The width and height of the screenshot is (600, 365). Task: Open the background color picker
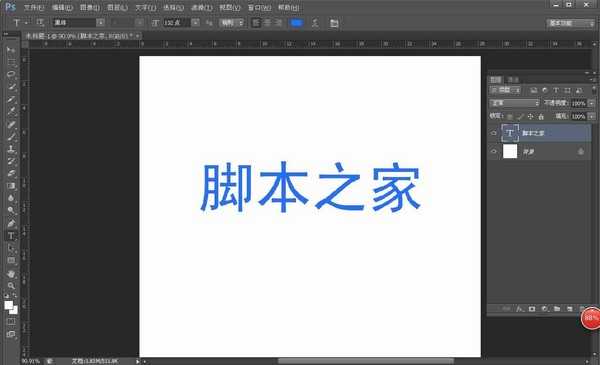15,311
